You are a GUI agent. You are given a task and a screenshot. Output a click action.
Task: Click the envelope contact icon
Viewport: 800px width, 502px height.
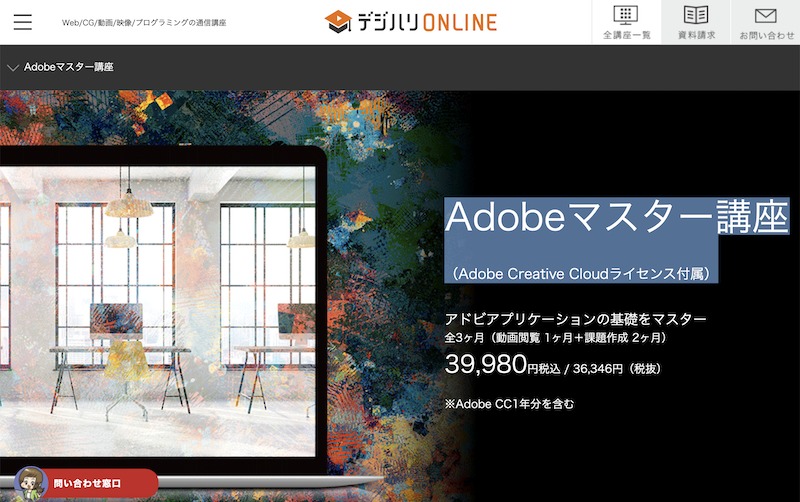coord(766,15)
